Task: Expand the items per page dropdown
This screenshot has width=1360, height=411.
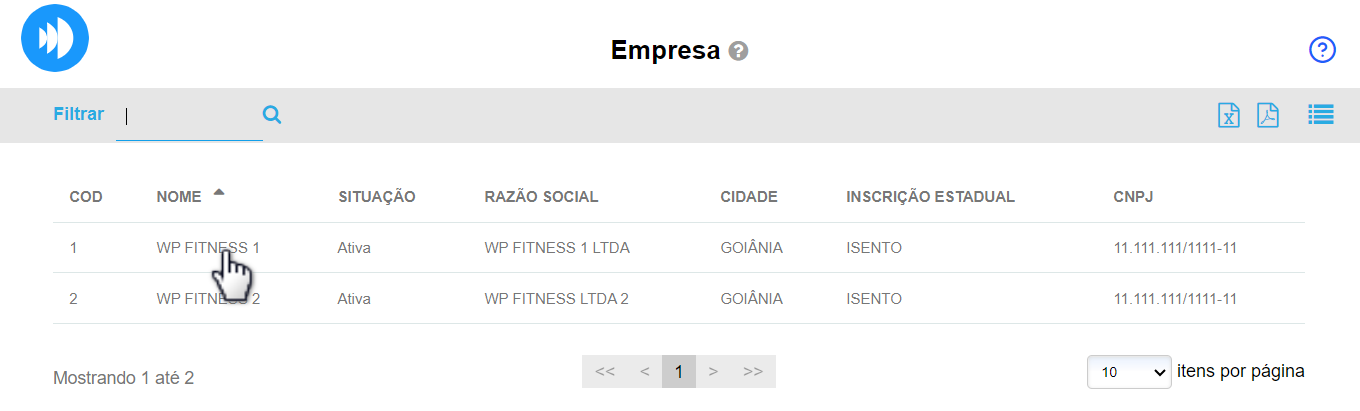Action: 1129,372
